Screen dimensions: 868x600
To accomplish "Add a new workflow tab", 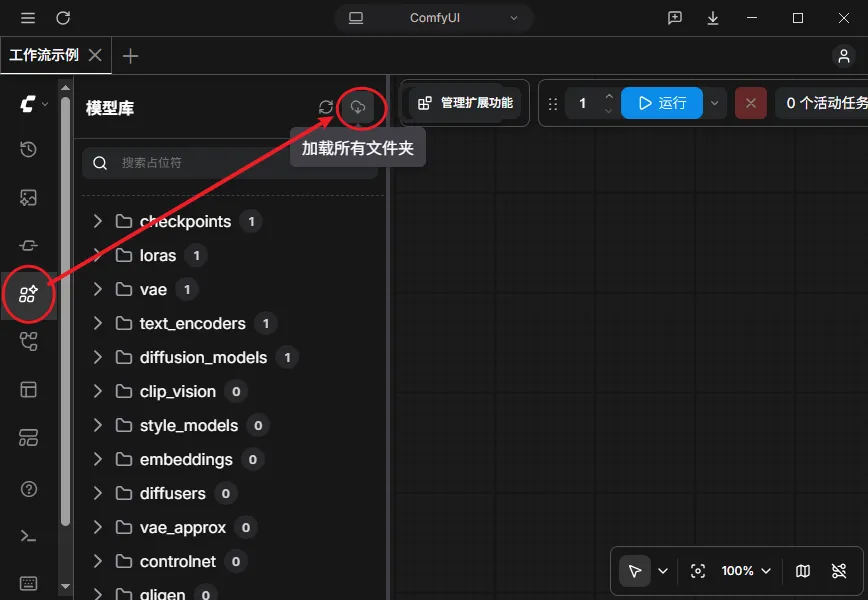I will coord(130,55).
